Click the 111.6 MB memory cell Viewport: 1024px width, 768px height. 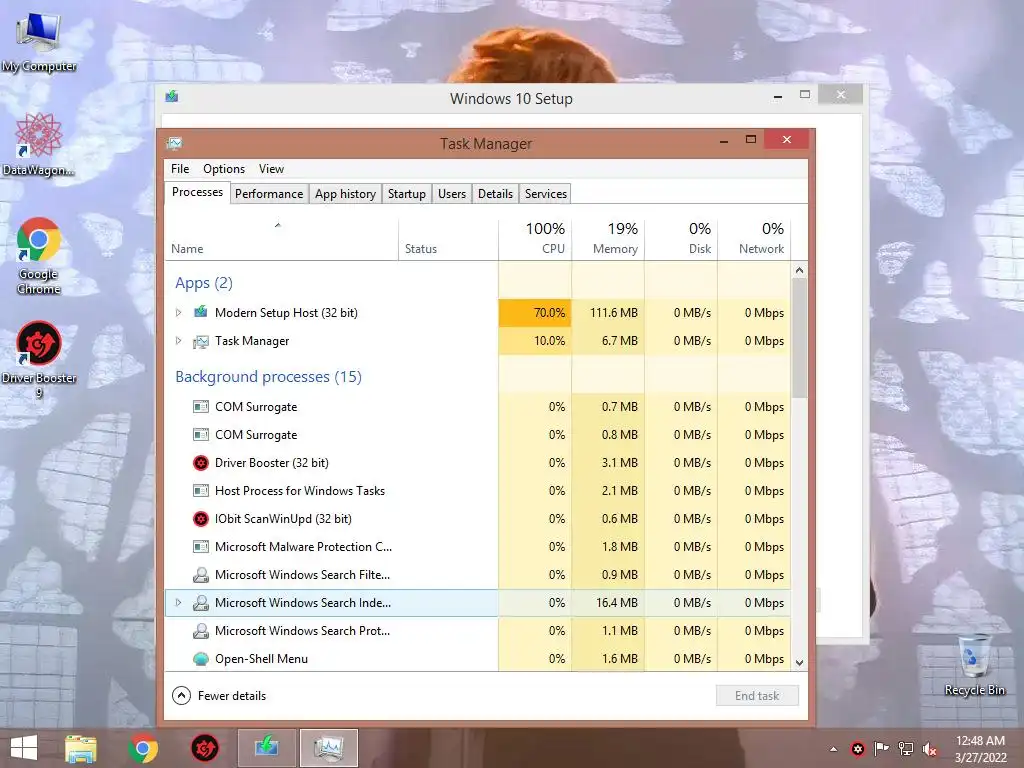608,312
